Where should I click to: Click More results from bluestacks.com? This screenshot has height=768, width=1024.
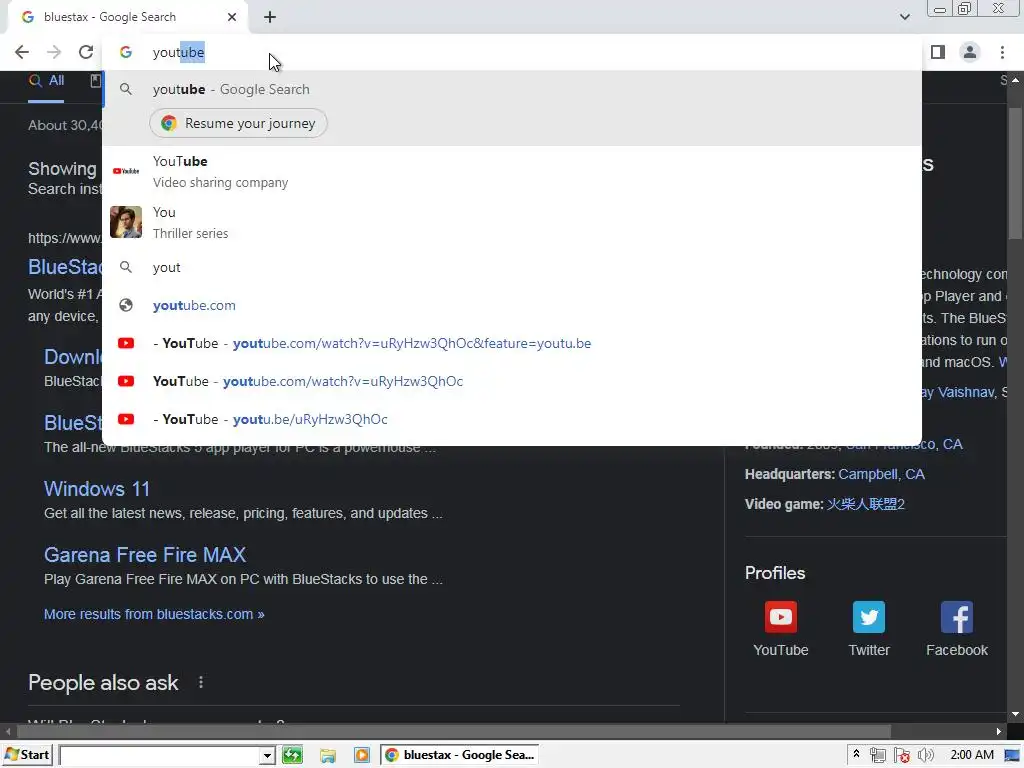point(154,614)
